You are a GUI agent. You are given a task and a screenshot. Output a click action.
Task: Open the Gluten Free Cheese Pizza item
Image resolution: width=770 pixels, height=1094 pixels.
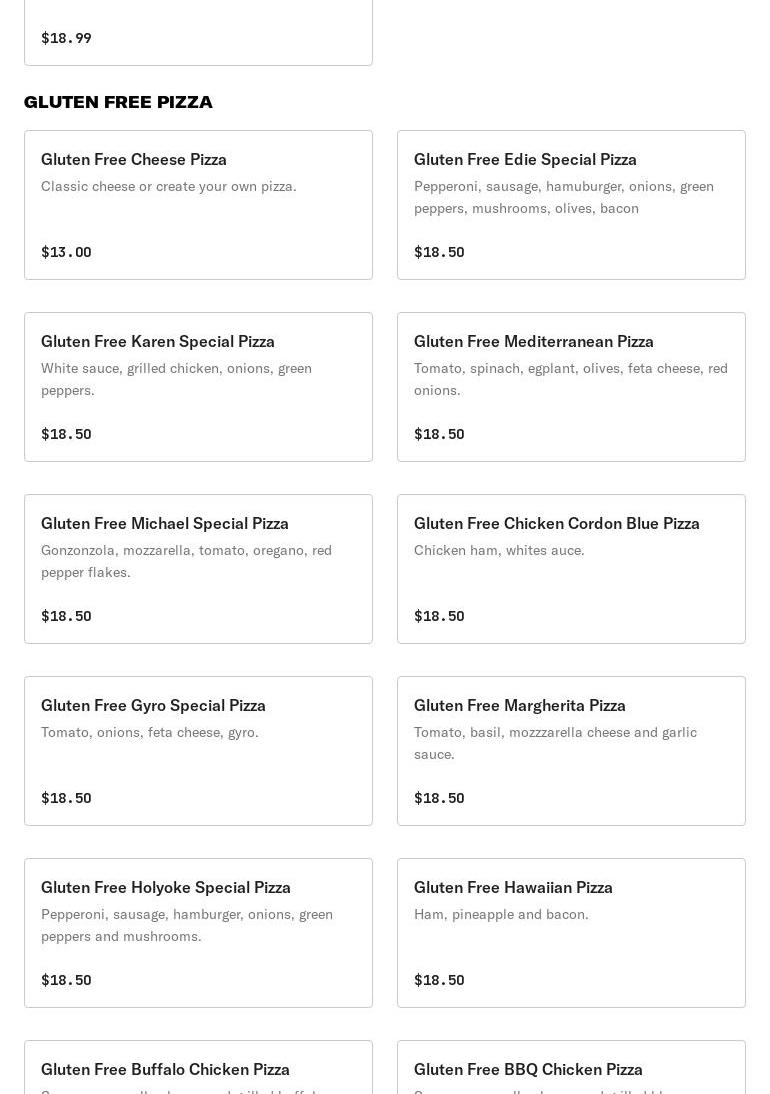click(198, 205)
